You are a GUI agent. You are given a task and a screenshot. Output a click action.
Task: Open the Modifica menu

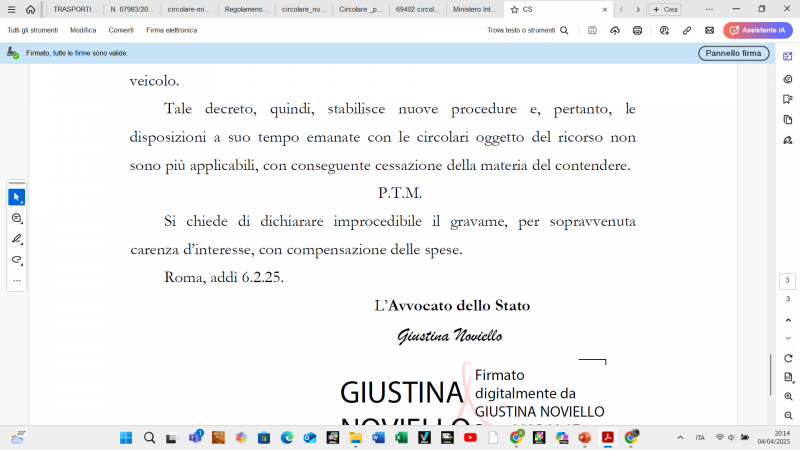tap(83, 30)
